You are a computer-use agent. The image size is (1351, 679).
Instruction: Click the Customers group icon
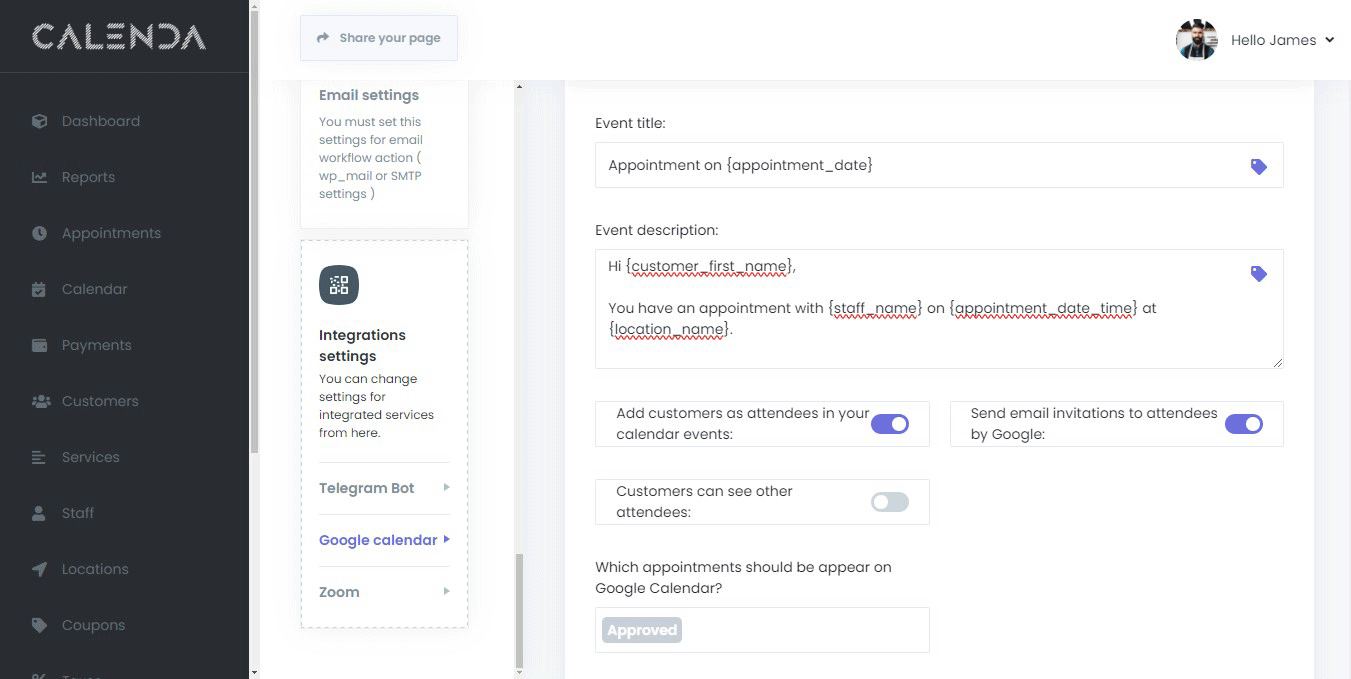point(40,401)
